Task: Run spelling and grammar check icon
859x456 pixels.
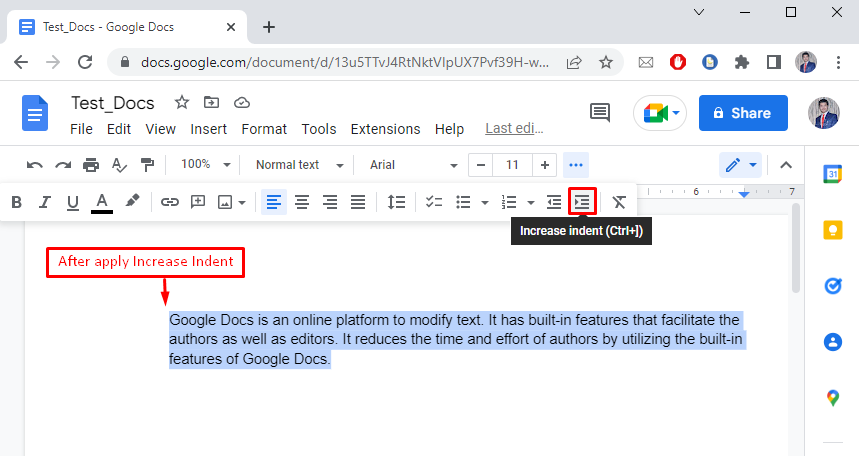Action: tap(119, 165)
